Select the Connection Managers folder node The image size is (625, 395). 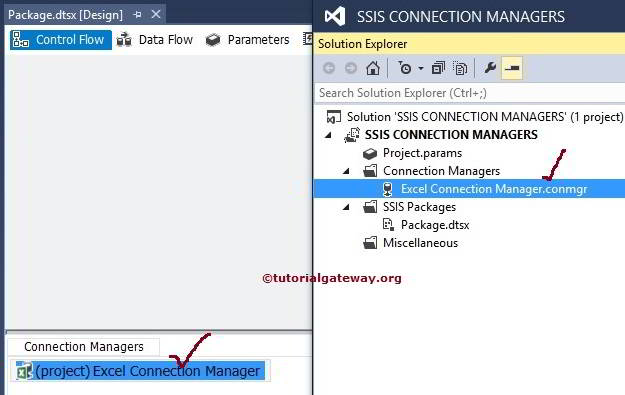point(441,171)
